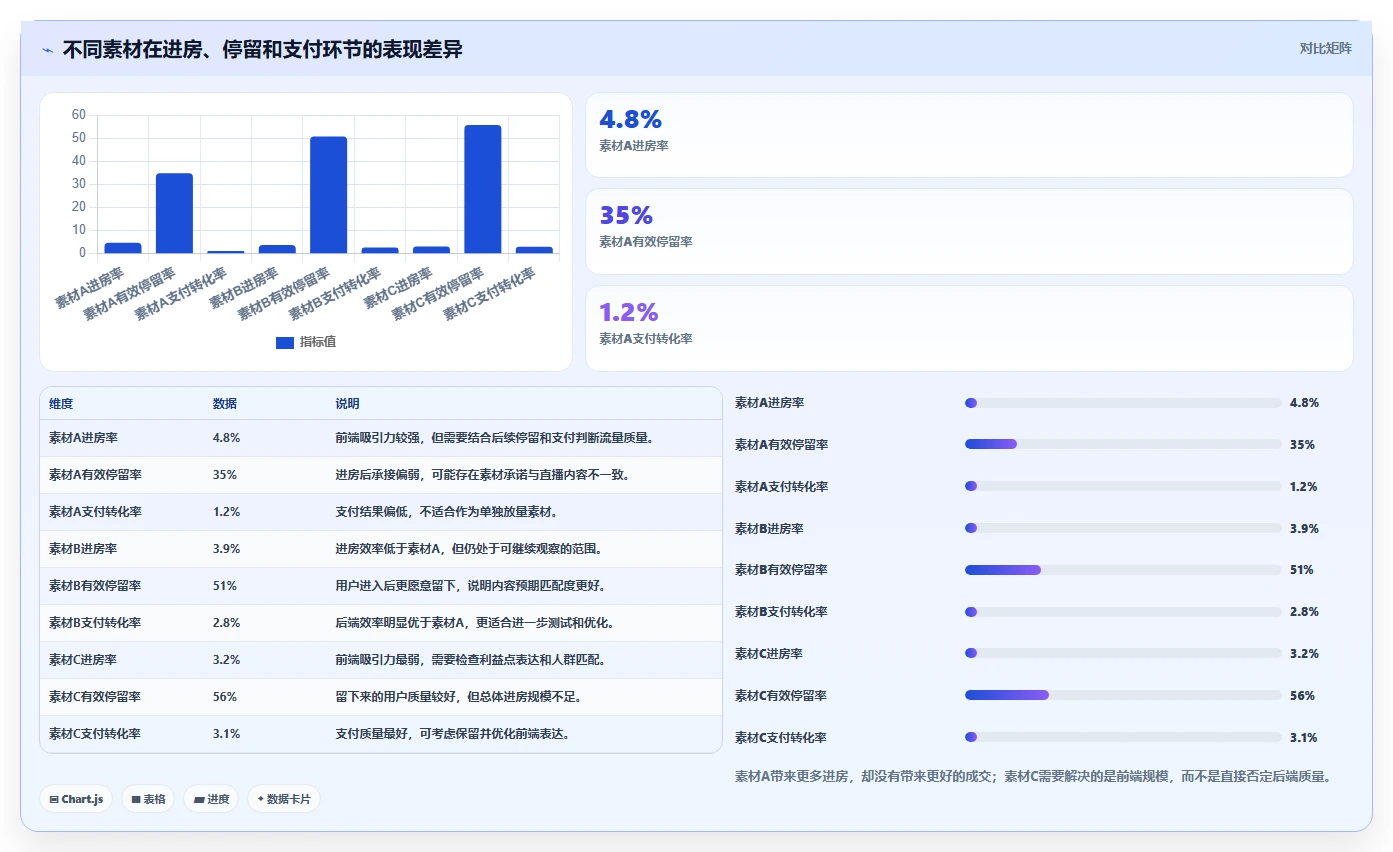Click the 56% value in the table
Viewport: 1393px width, 852px height.
(x=224, y=697)
